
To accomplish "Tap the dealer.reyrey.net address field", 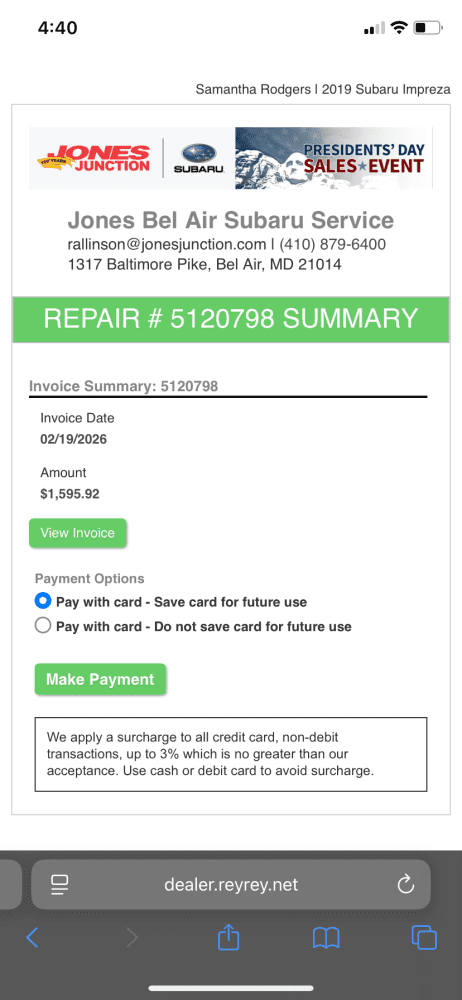I will coord(231,885).
